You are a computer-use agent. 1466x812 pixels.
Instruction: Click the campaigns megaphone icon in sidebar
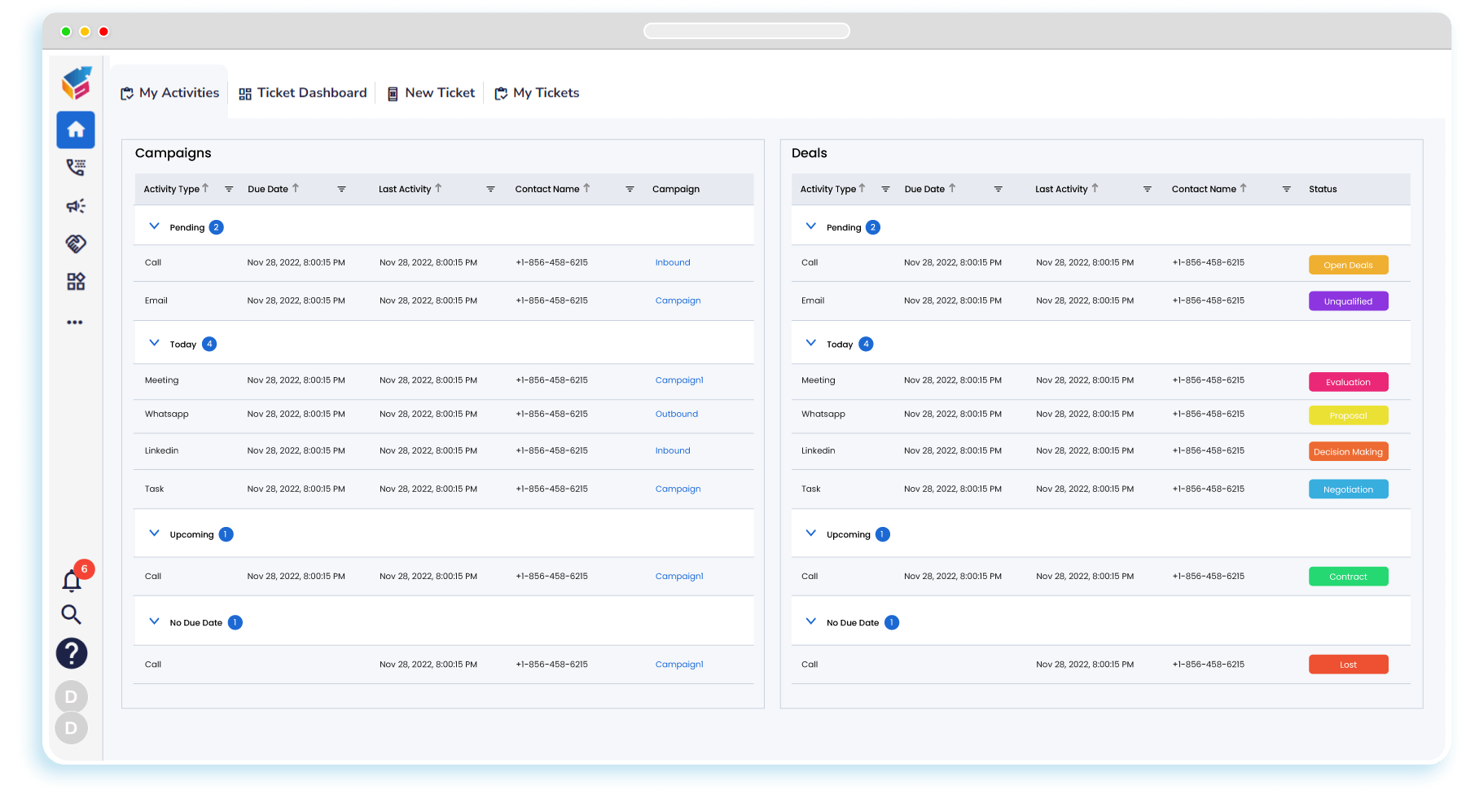tap(75, 205)
